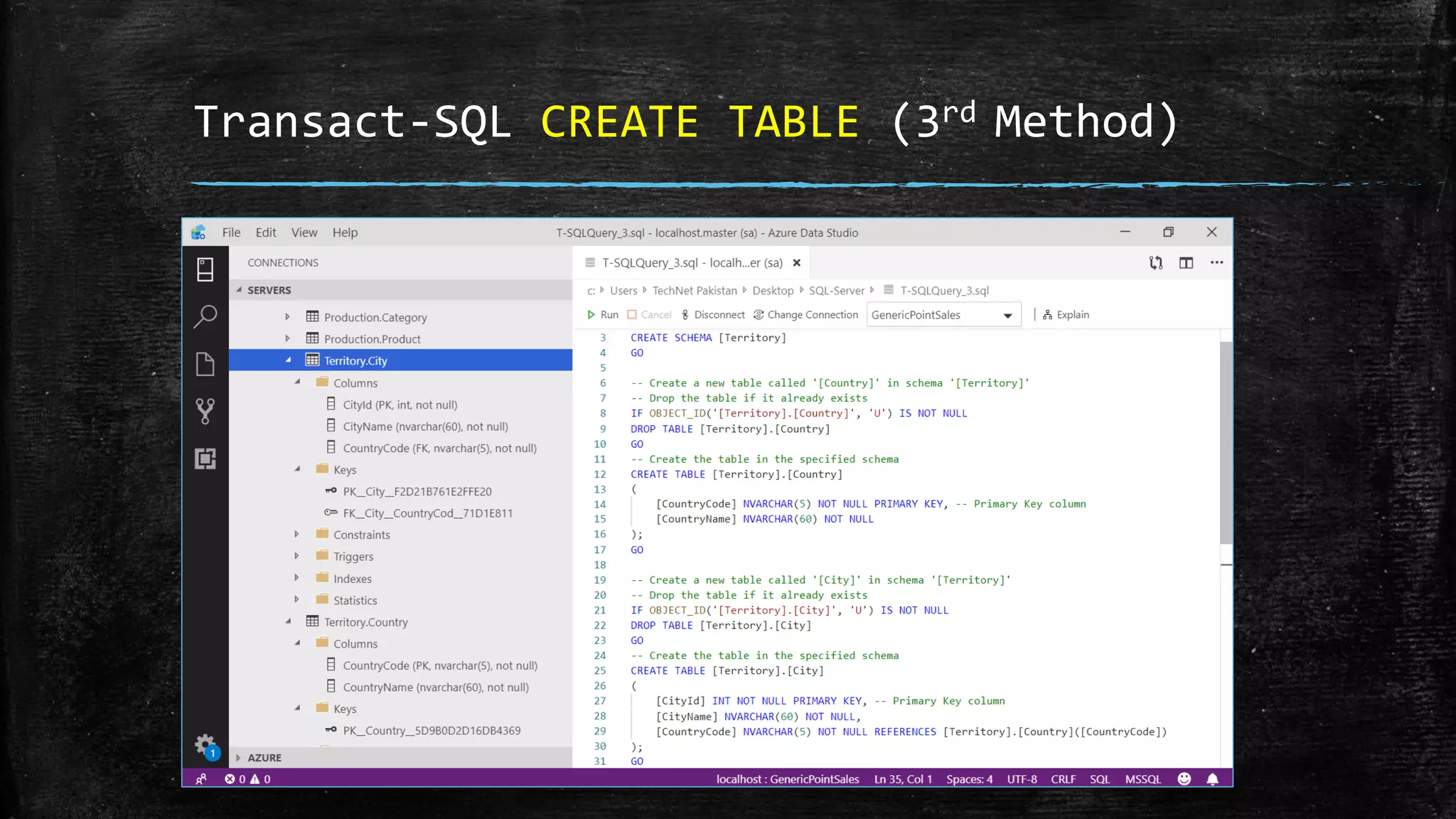Click the SQL-Server breadcrumb segment

[x=836, y=291]
